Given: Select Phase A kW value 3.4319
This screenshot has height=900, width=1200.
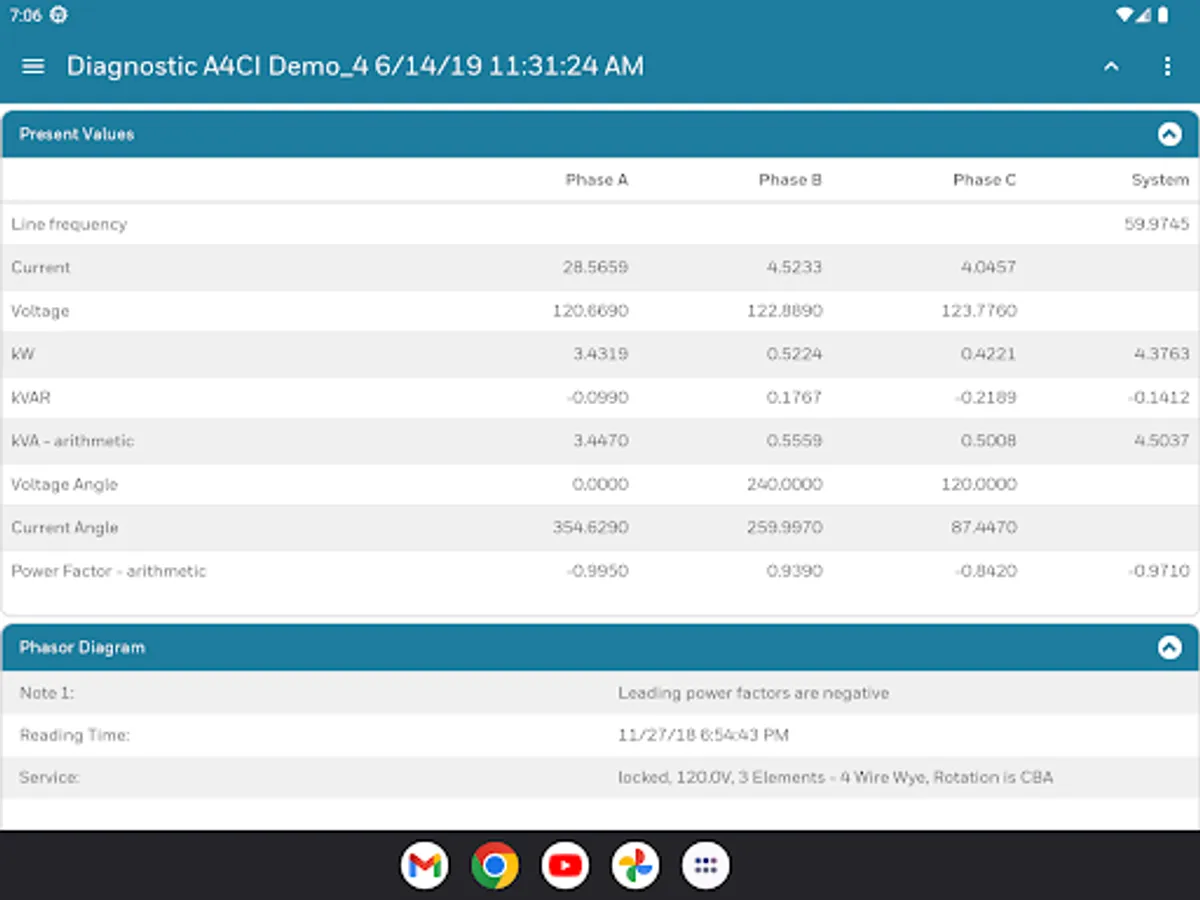Looking at the screenshot, I should (601, 354).
